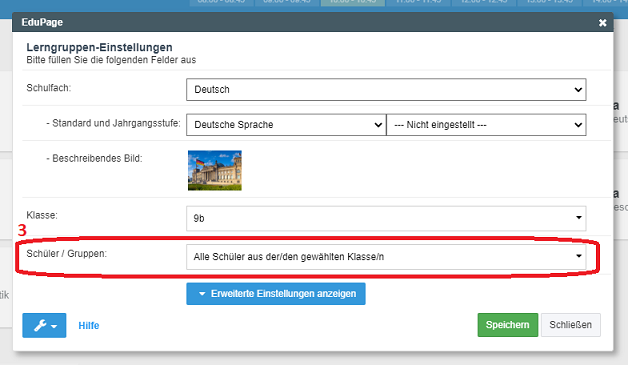Click the green Speichern button
The image size is (628, 365).
[507, 325]
